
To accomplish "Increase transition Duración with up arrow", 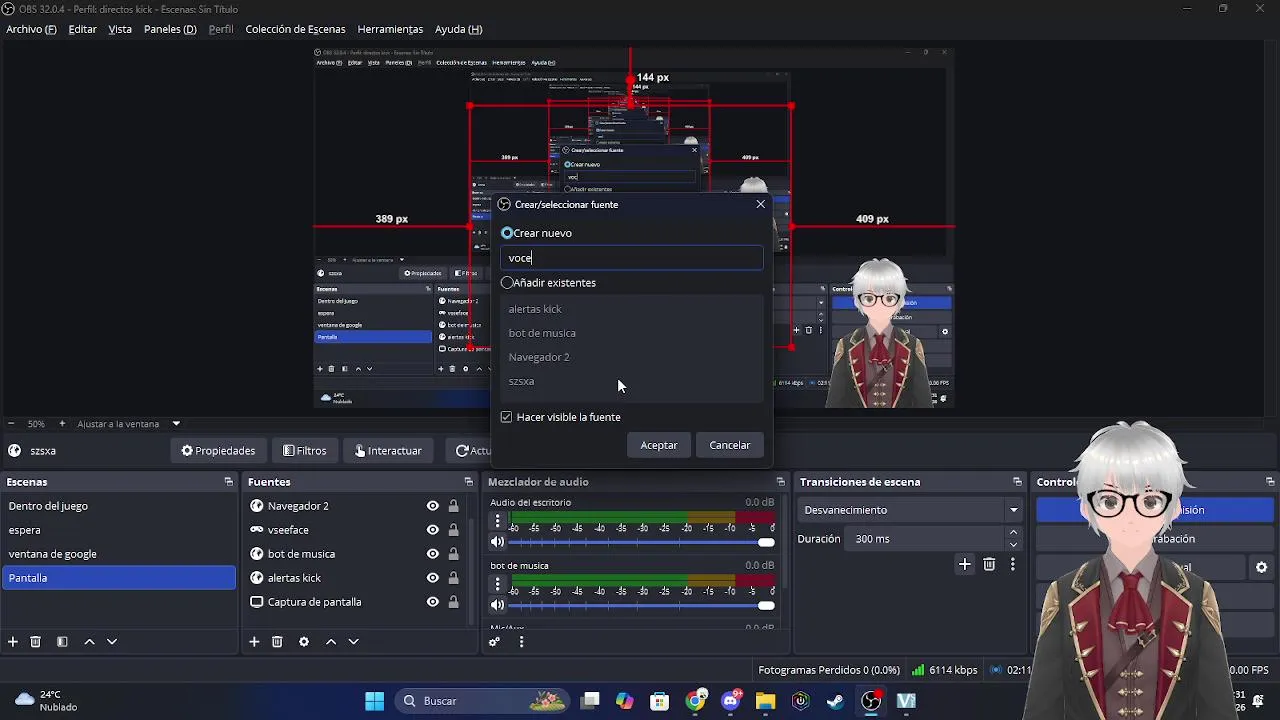I will [x=1013, y=533].
